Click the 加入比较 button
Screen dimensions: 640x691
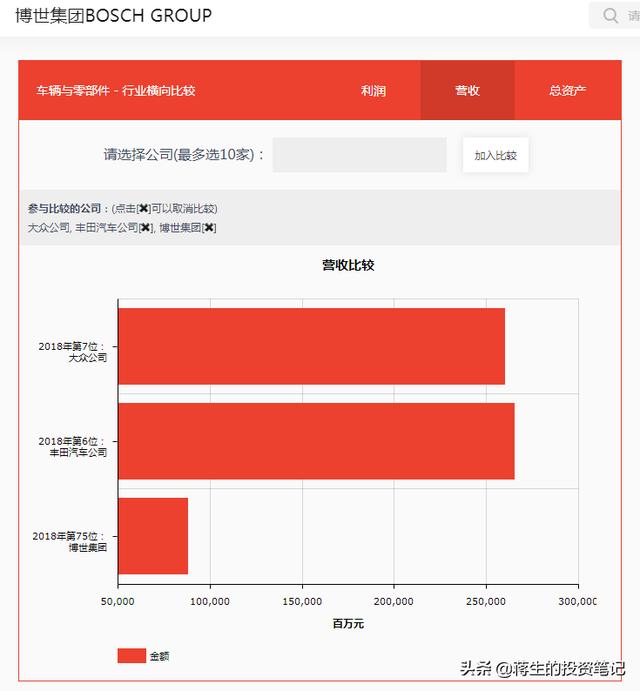(x=495, y=155)
